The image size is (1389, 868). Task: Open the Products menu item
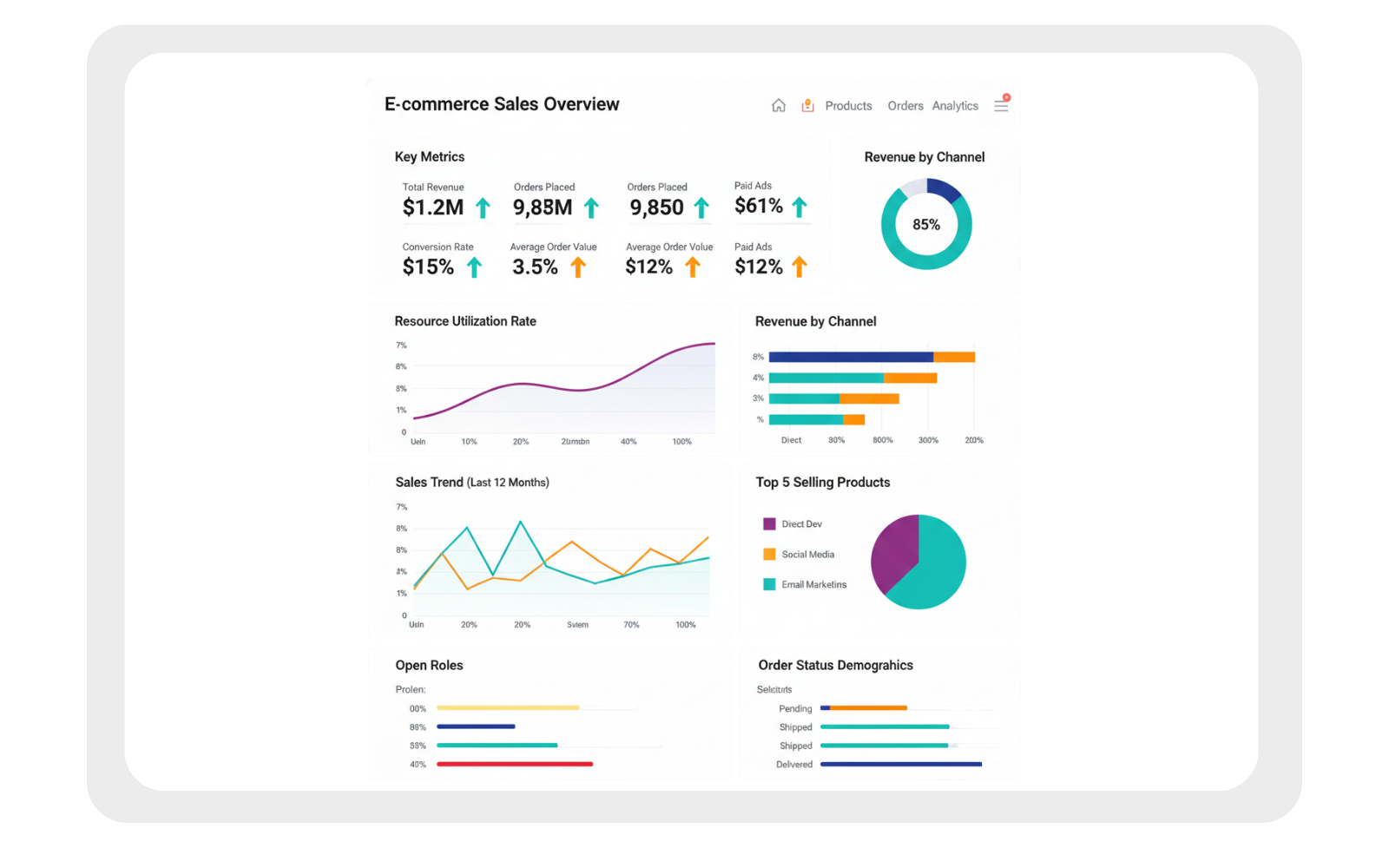848,106
